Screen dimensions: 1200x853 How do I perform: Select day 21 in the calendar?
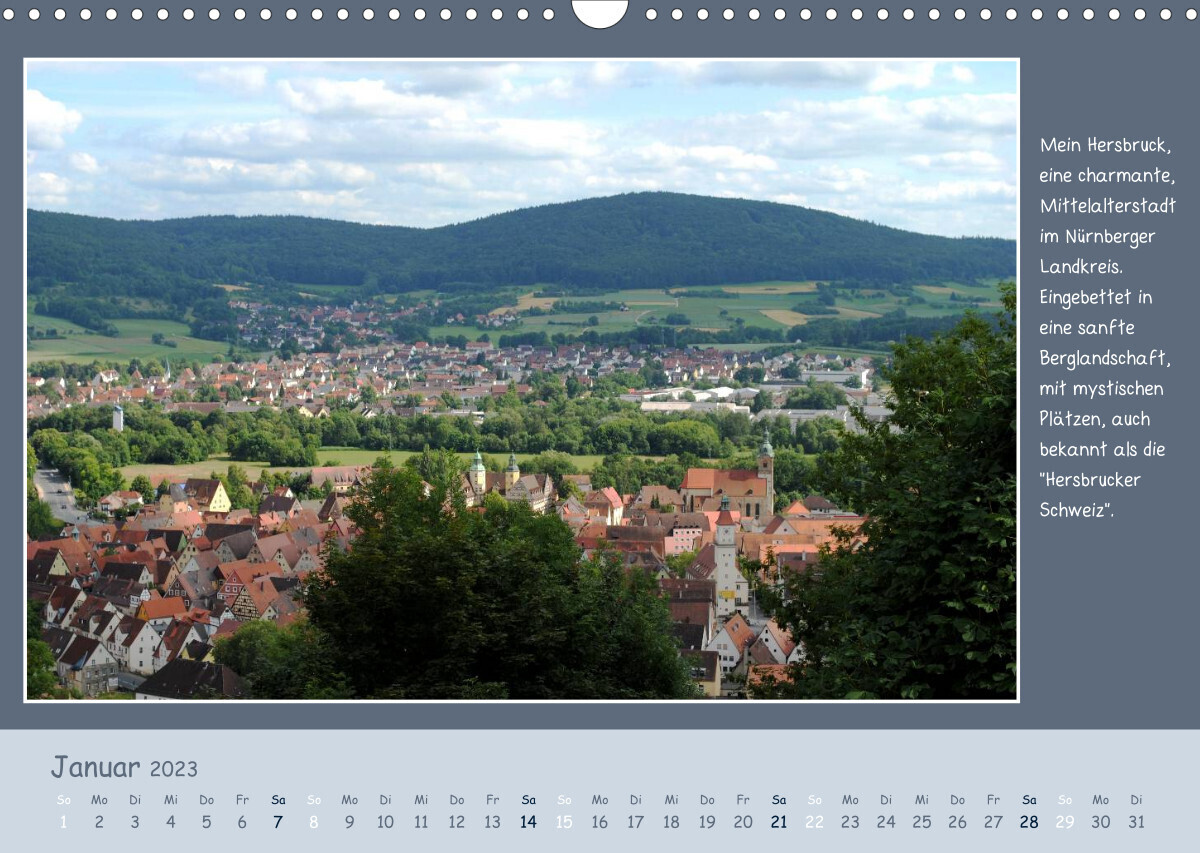click(779, 822)
